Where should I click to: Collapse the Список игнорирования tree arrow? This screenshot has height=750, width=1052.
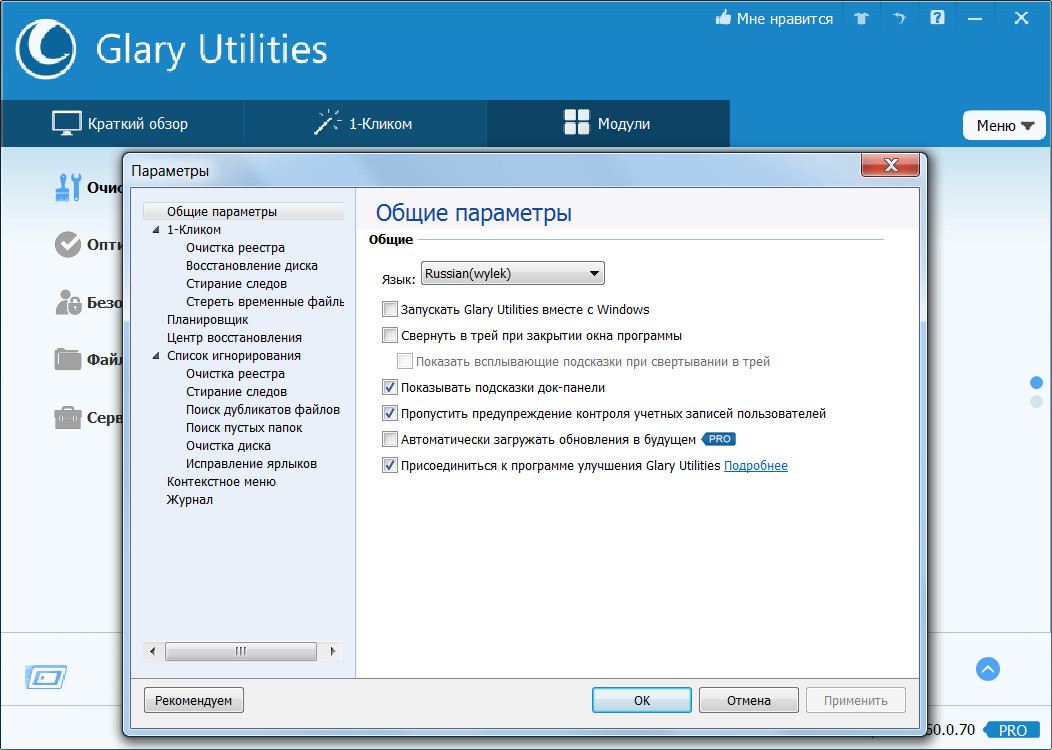coord(156,356)
